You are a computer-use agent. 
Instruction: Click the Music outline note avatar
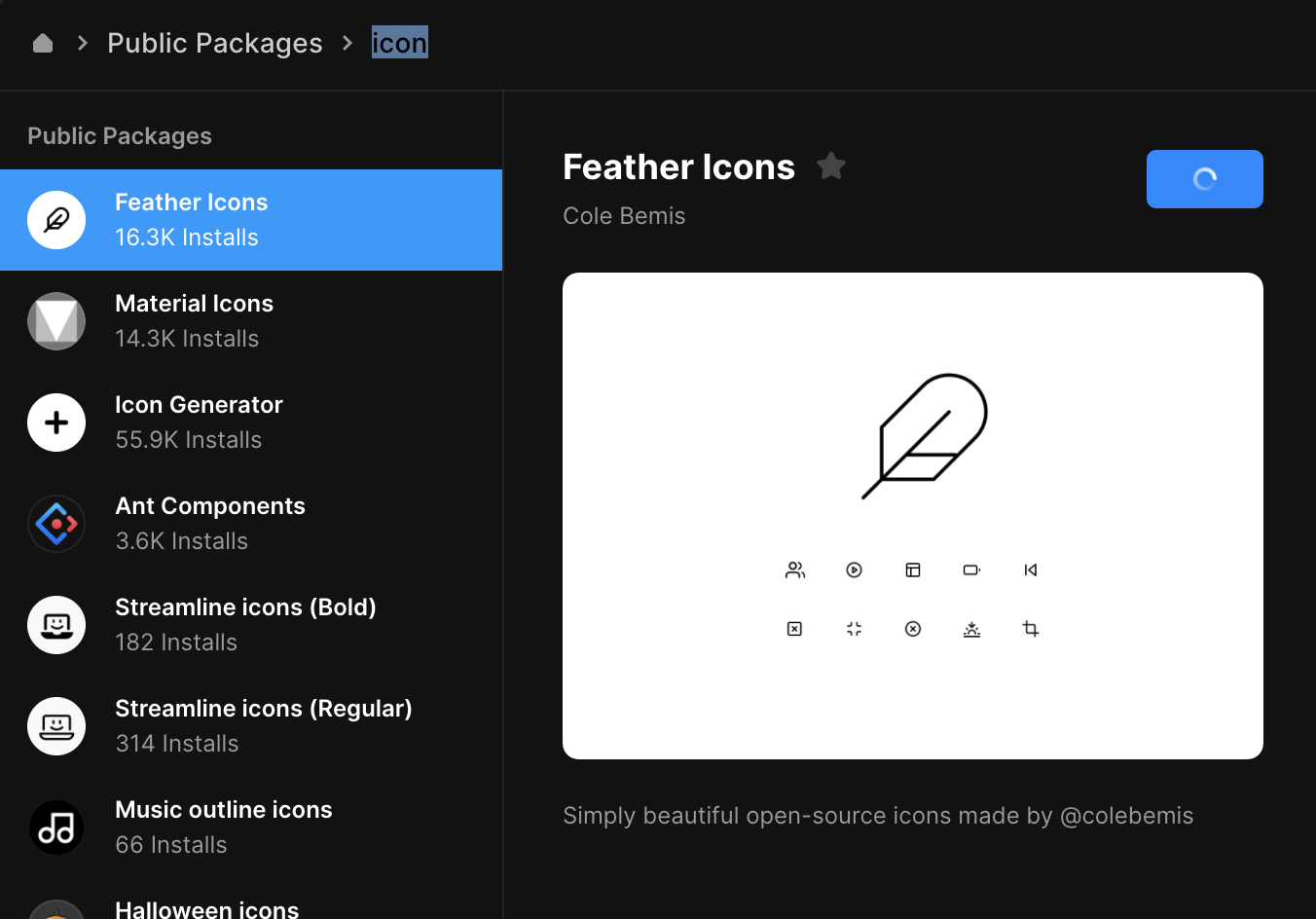point(56,827)
